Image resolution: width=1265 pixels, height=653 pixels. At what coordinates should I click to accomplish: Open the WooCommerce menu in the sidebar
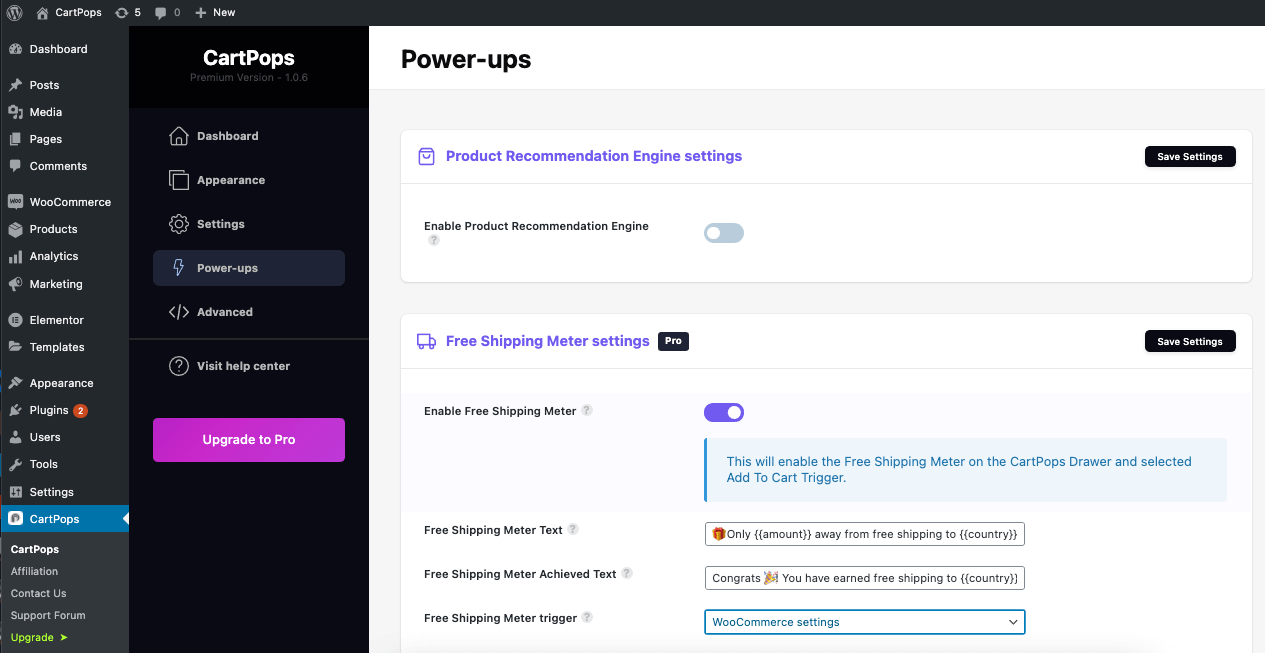64,201
